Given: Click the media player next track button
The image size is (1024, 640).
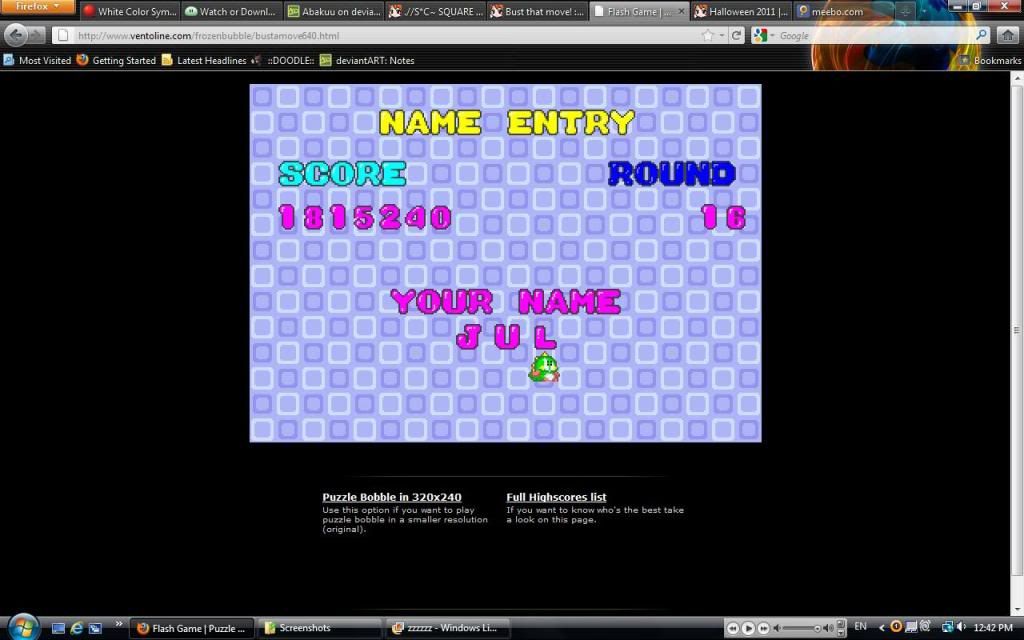Looking at the screenshot, I should (763, 628).
